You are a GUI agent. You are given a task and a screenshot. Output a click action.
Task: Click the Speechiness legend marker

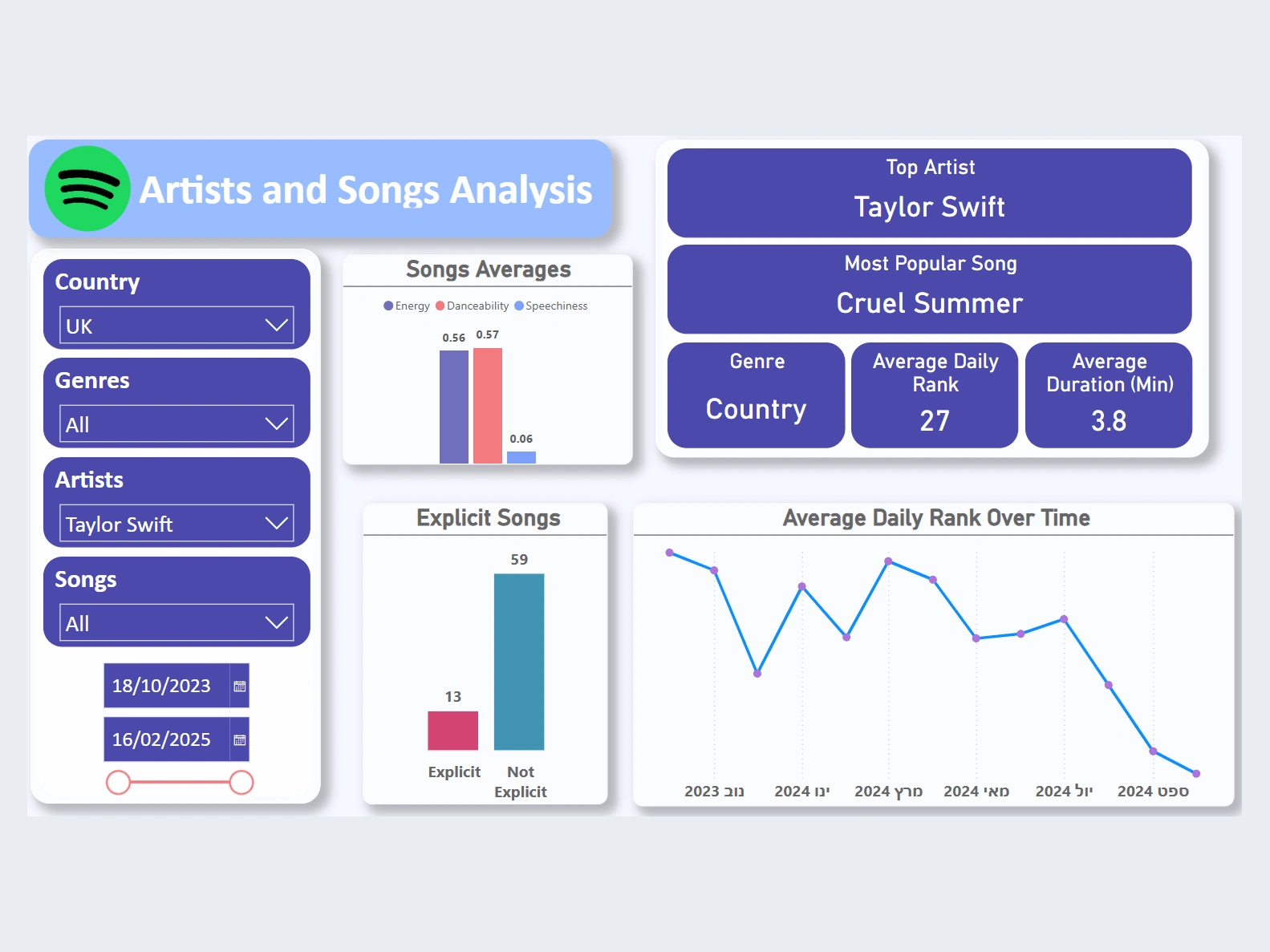(x=519, y=306)
